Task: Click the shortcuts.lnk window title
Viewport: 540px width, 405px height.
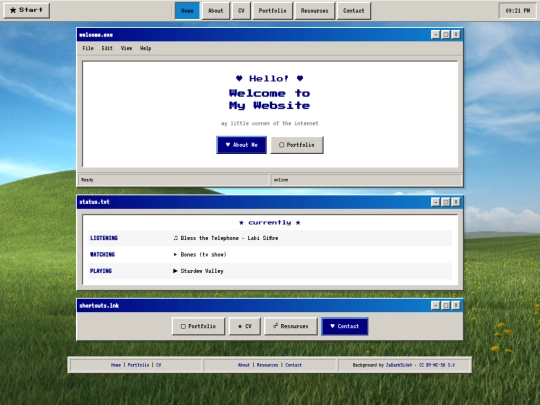Action: pos(99,305)
